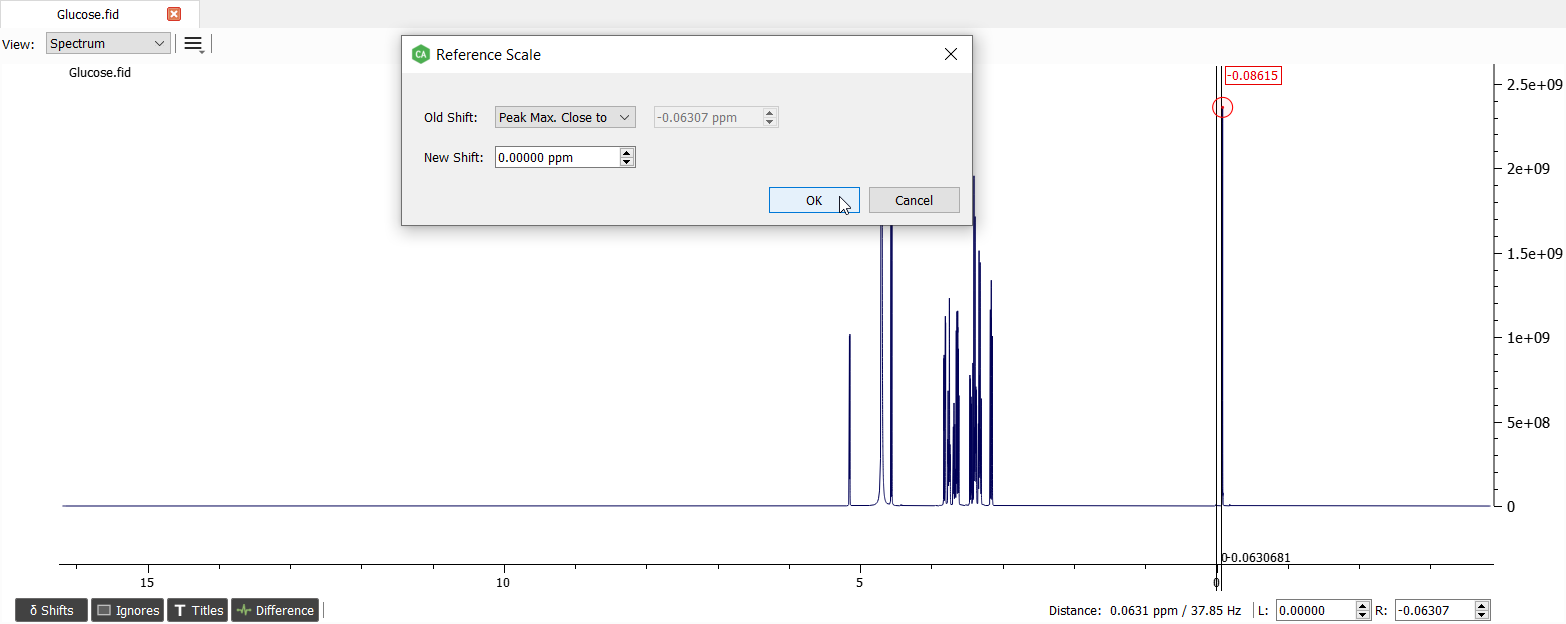Open the View Spectrum dropdown
The width and height of the screenshot is (1566, 624).
(x=108, y=44)
